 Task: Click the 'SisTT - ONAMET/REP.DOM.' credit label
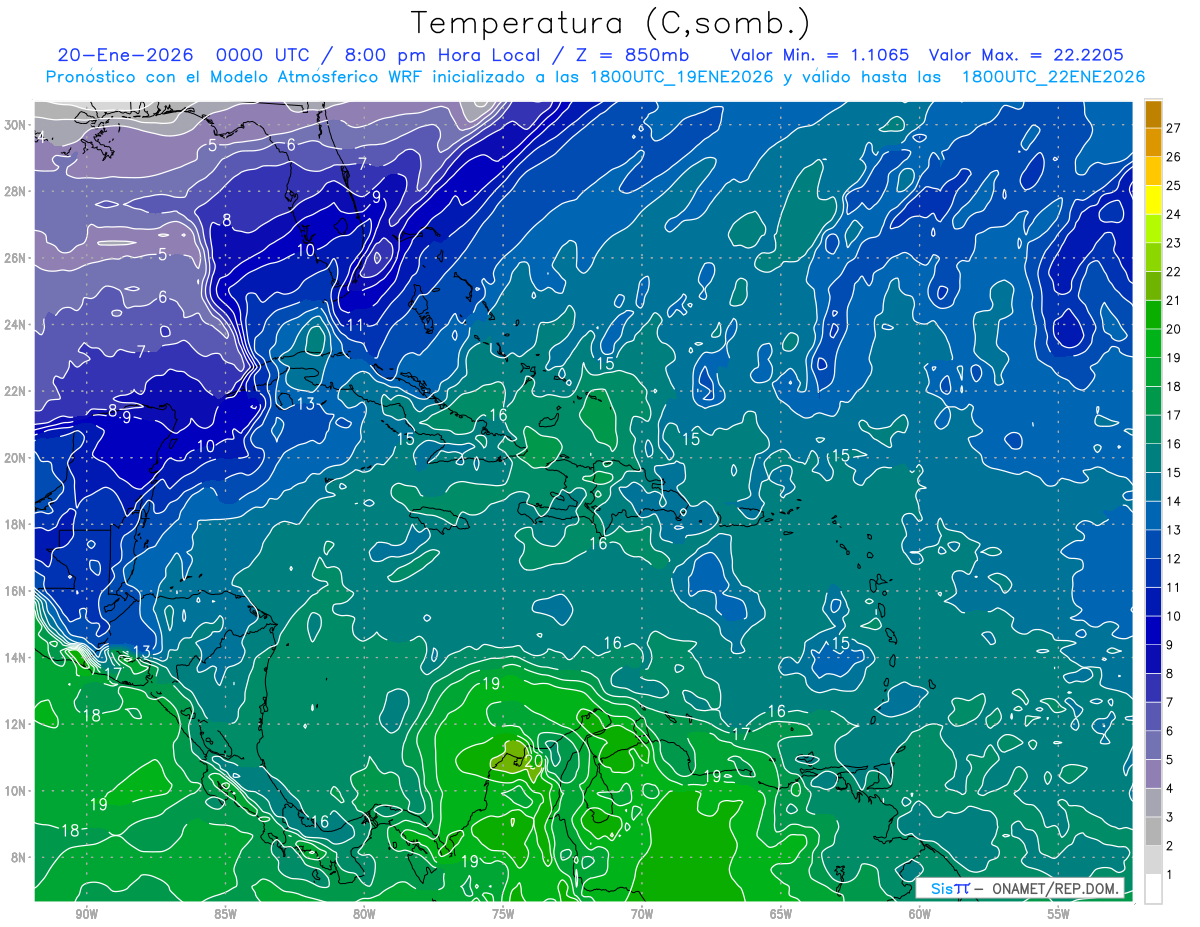click(x=1021, y=889)
